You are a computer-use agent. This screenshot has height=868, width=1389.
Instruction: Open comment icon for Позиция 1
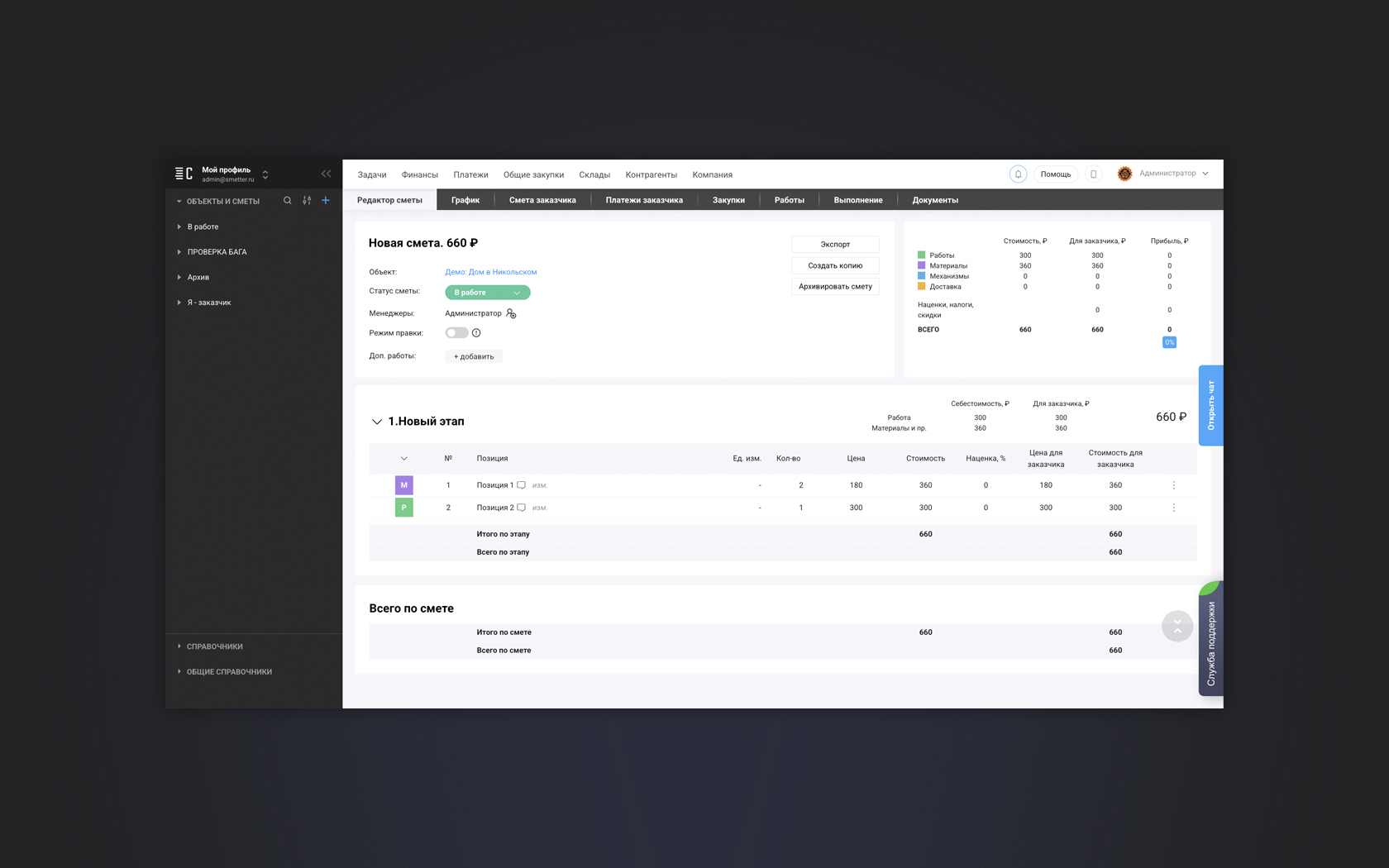tap(521, 485)
